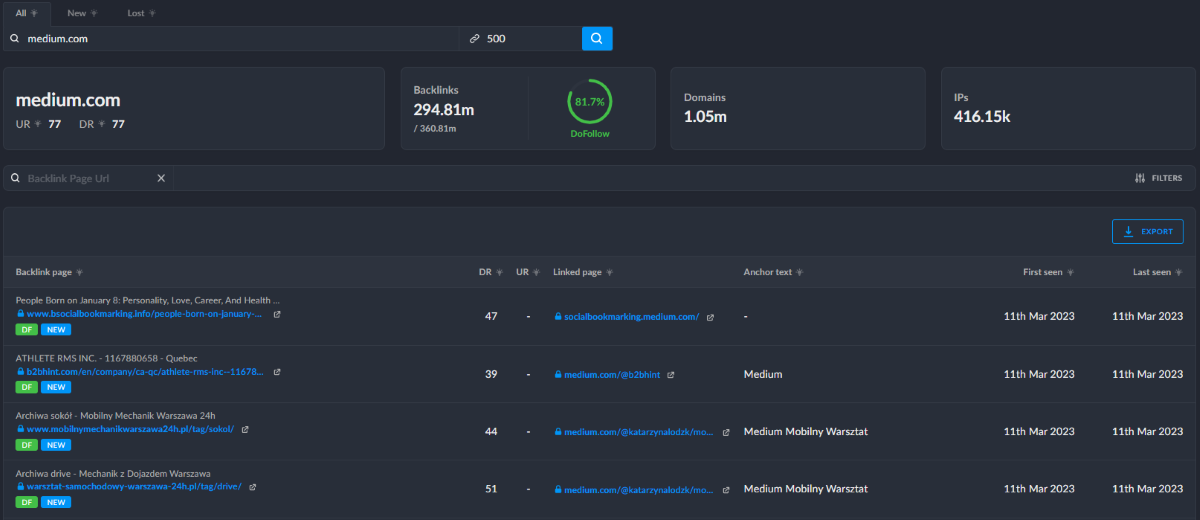Click DR value 51
The width and height of the screenshot is (1200, 520).
click(x=490, y=490)
